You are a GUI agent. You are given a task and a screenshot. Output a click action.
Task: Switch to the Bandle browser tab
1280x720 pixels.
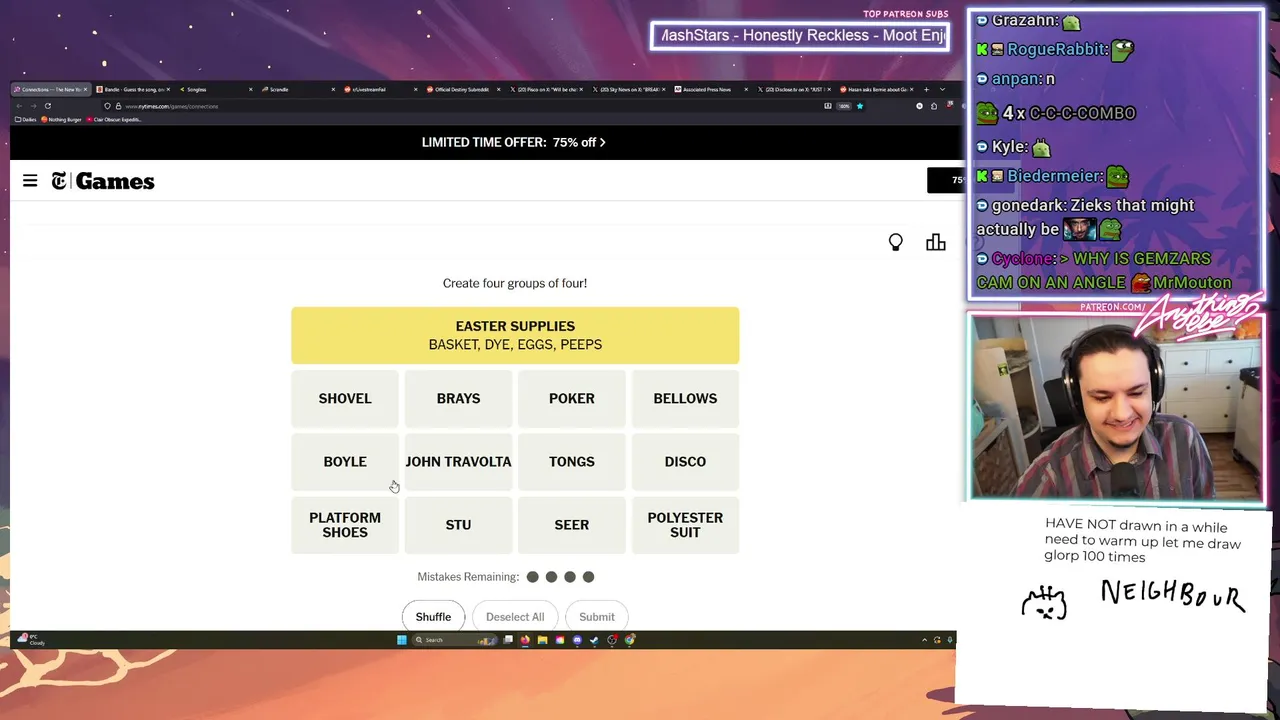[x=133, y=89]
